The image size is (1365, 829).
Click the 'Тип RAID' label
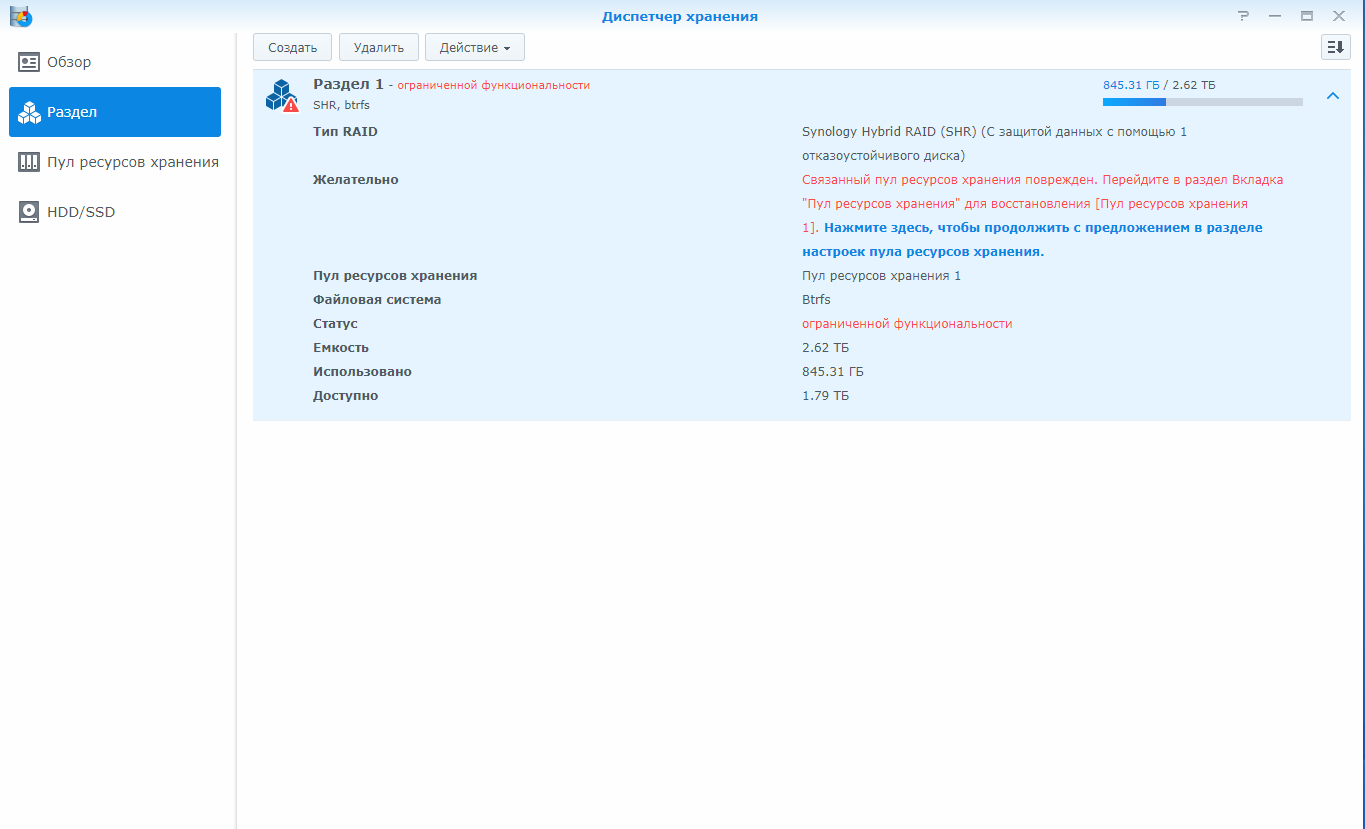345,132
